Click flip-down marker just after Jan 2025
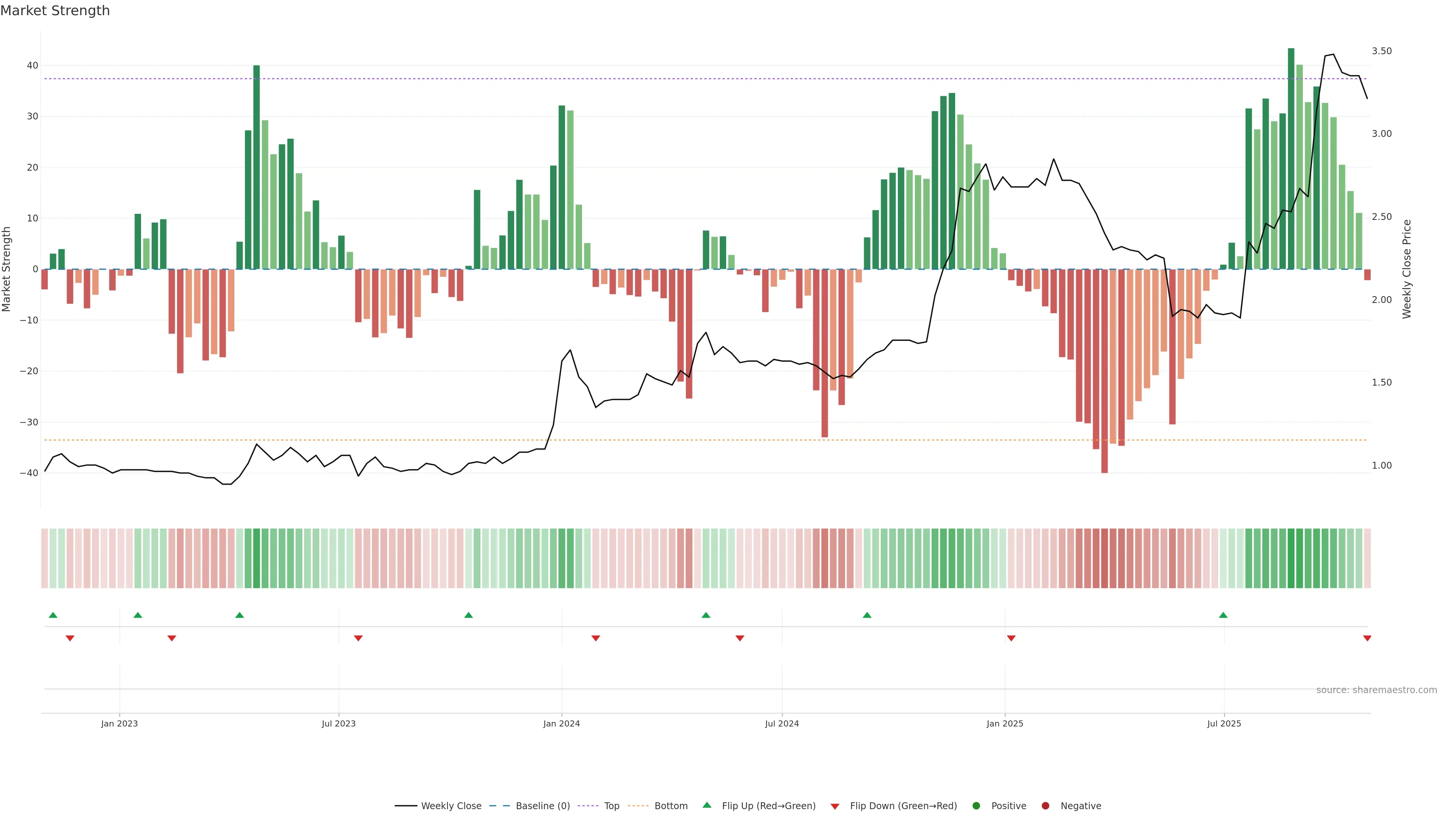The image size is (1456, 819). click(1011, 638)
